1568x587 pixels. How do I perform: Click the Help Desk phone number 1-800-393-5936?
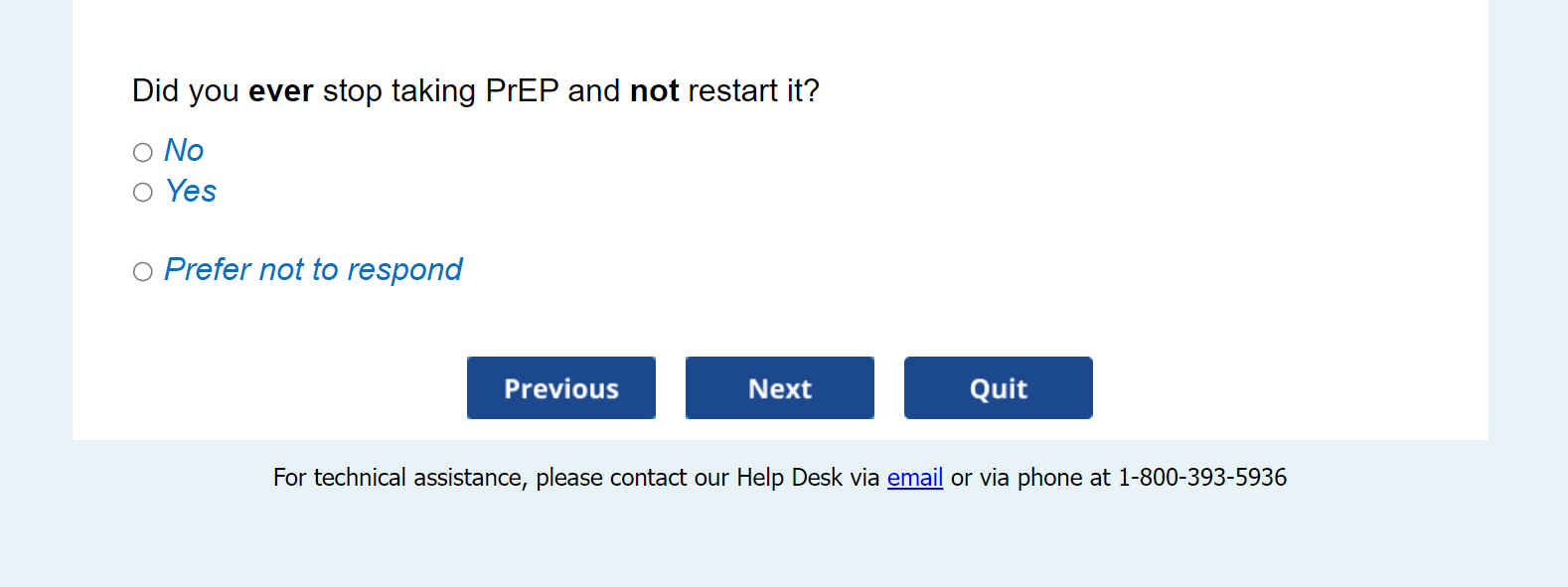(x=1202, y=478)
